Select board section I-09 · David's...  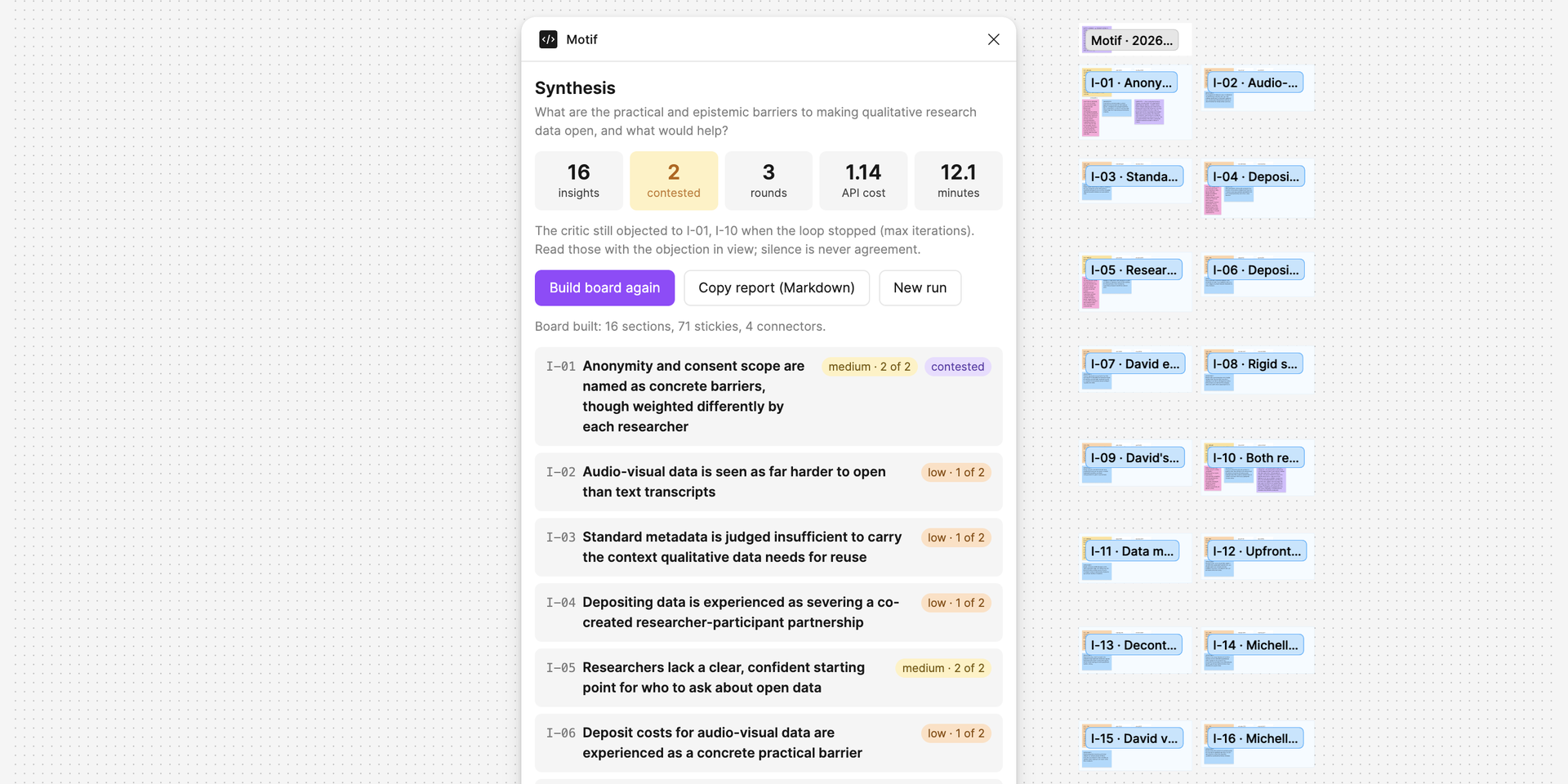(1134, 458)
